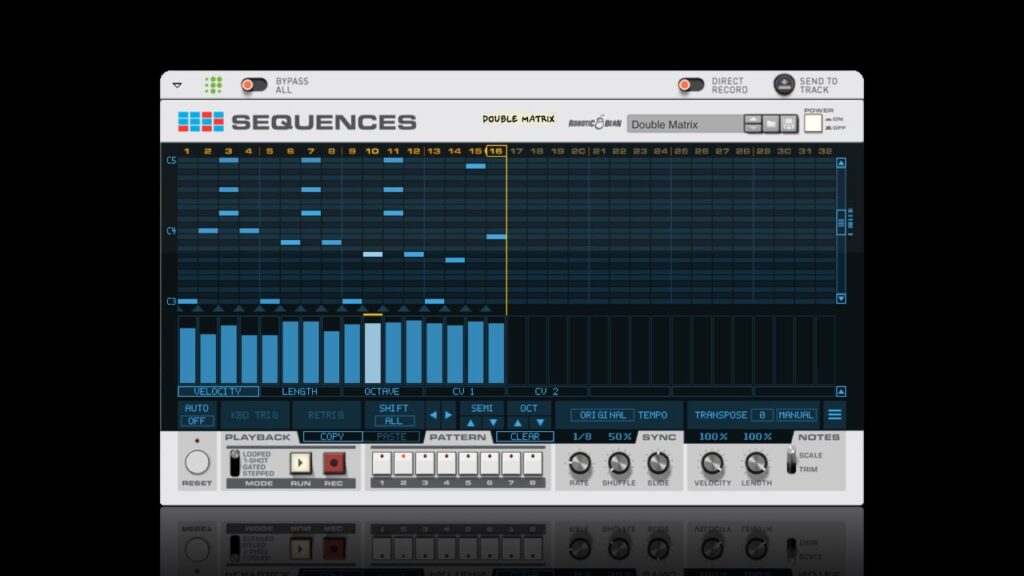1024x576 pixels.
Task: Open the Original tempo selector
Action: coord(602,415)
